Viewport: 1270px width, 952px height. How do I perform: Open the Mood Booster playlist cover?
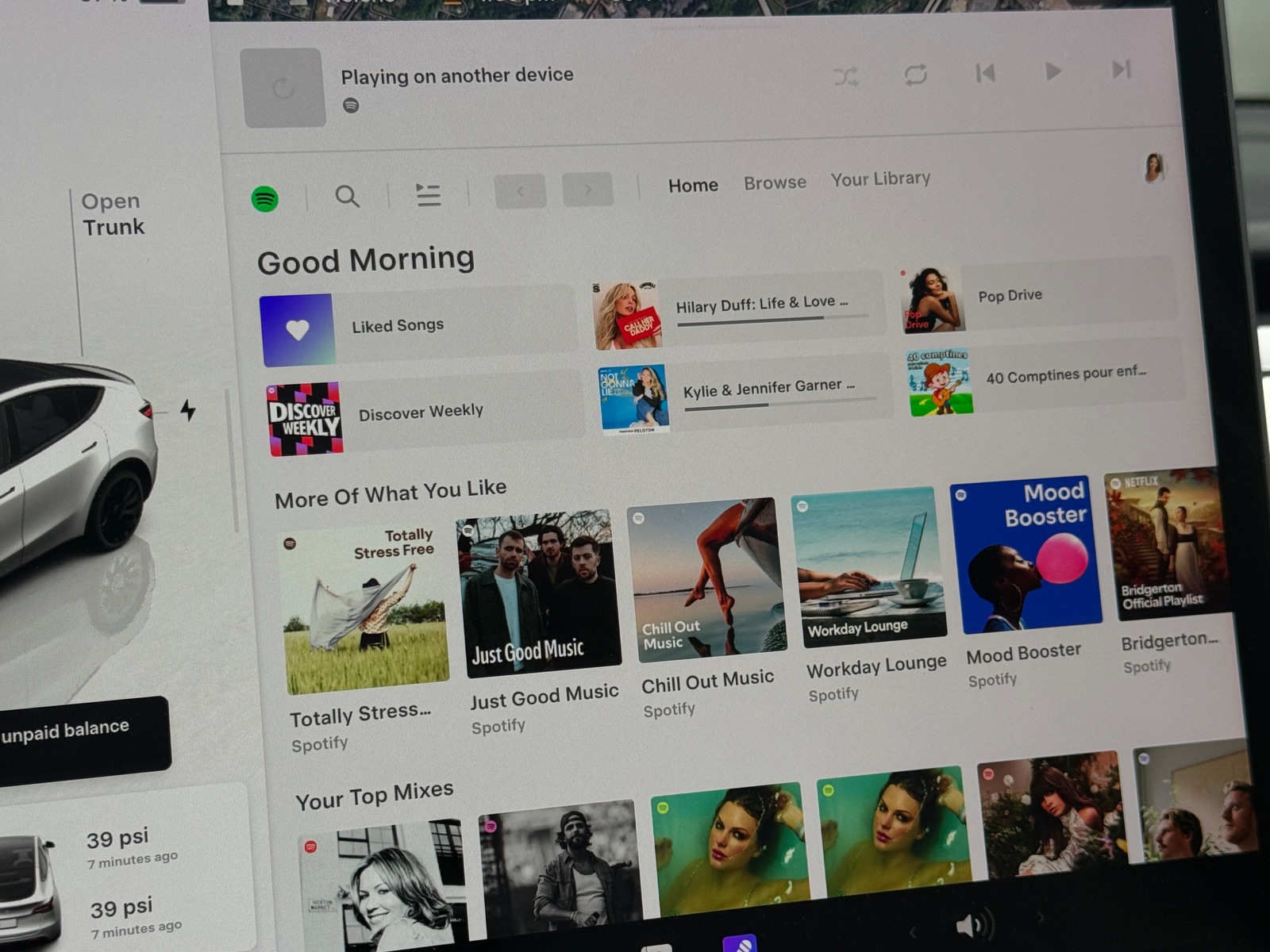[1025, 557]
